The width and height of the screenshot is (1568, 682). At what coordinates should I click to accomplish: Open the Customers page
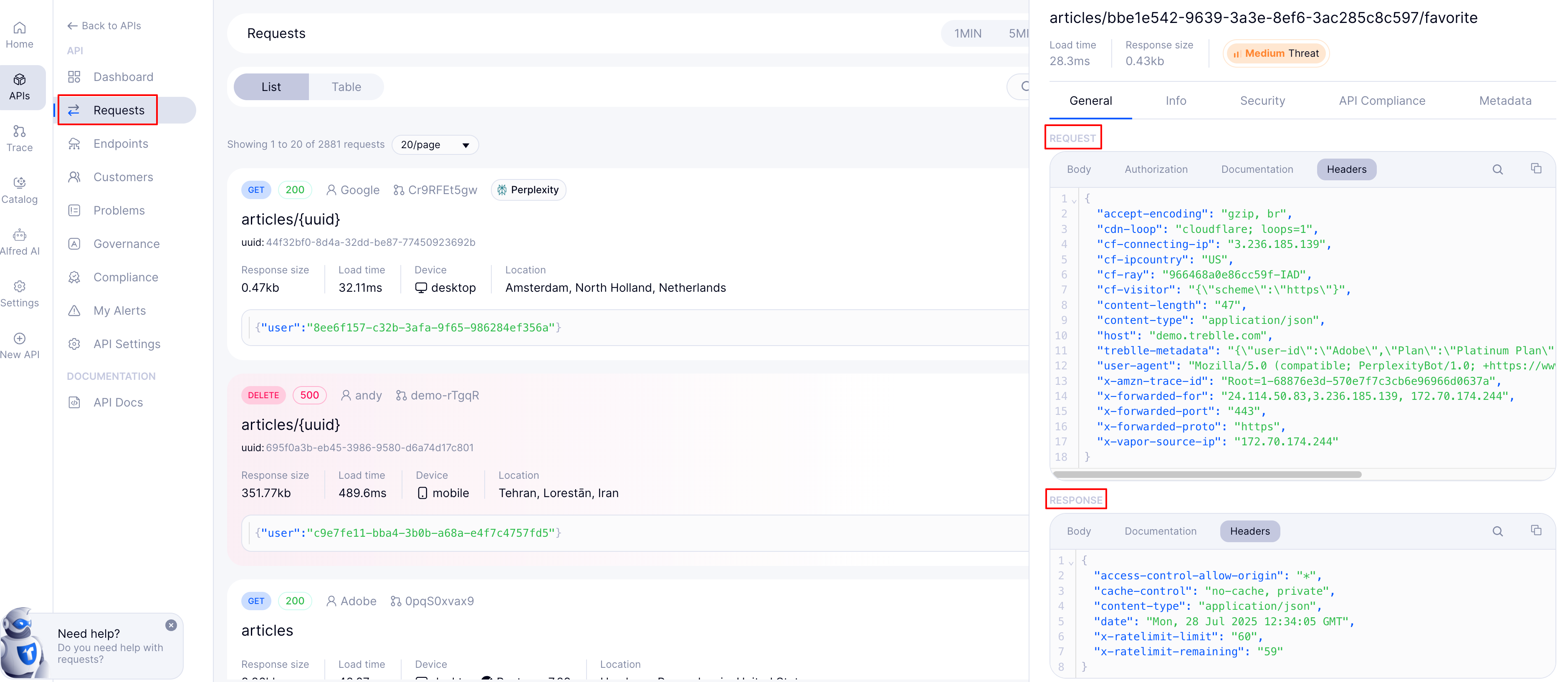tap(123, 177)
